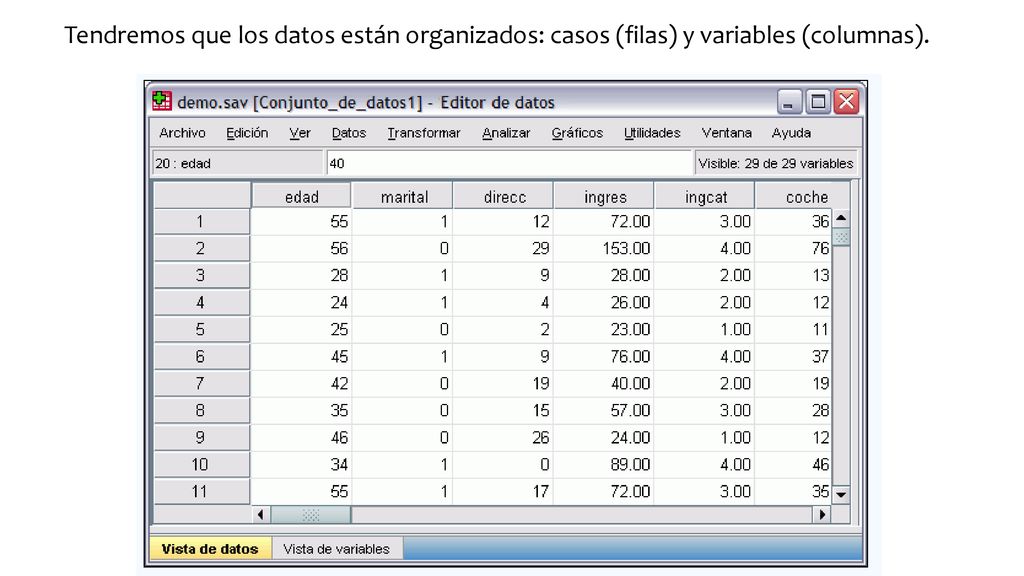The width and height of the screenshot is (1024, 576).
Task: Open the Gráficos menu
Action: 577,133
